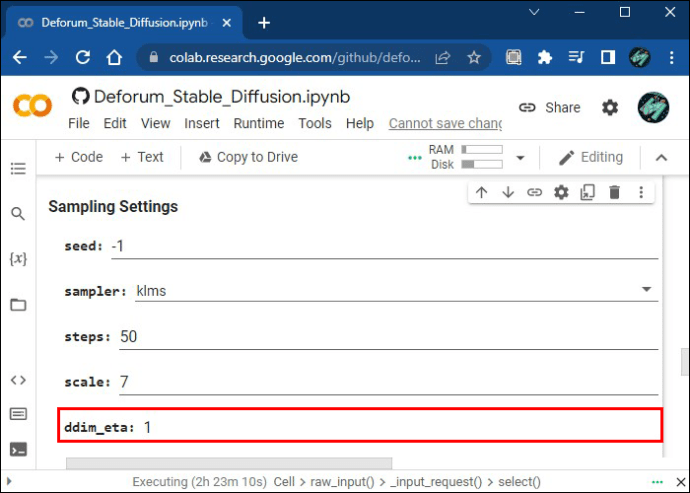The width and height of the screenshot is (690, 493).
Task: Expand bottom status bar arrow
Action: point(9,482)
